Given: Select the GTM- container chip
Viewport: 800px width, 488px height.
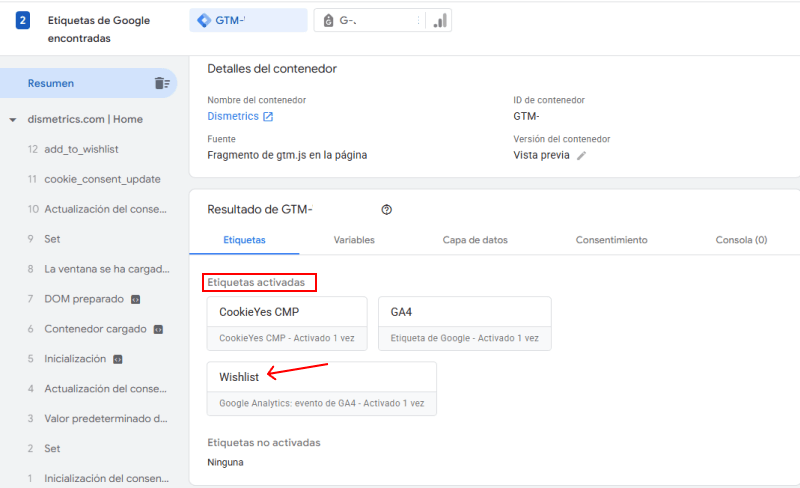Looking at the screenshot, I should pyautogui.click(x=248, y=20).
